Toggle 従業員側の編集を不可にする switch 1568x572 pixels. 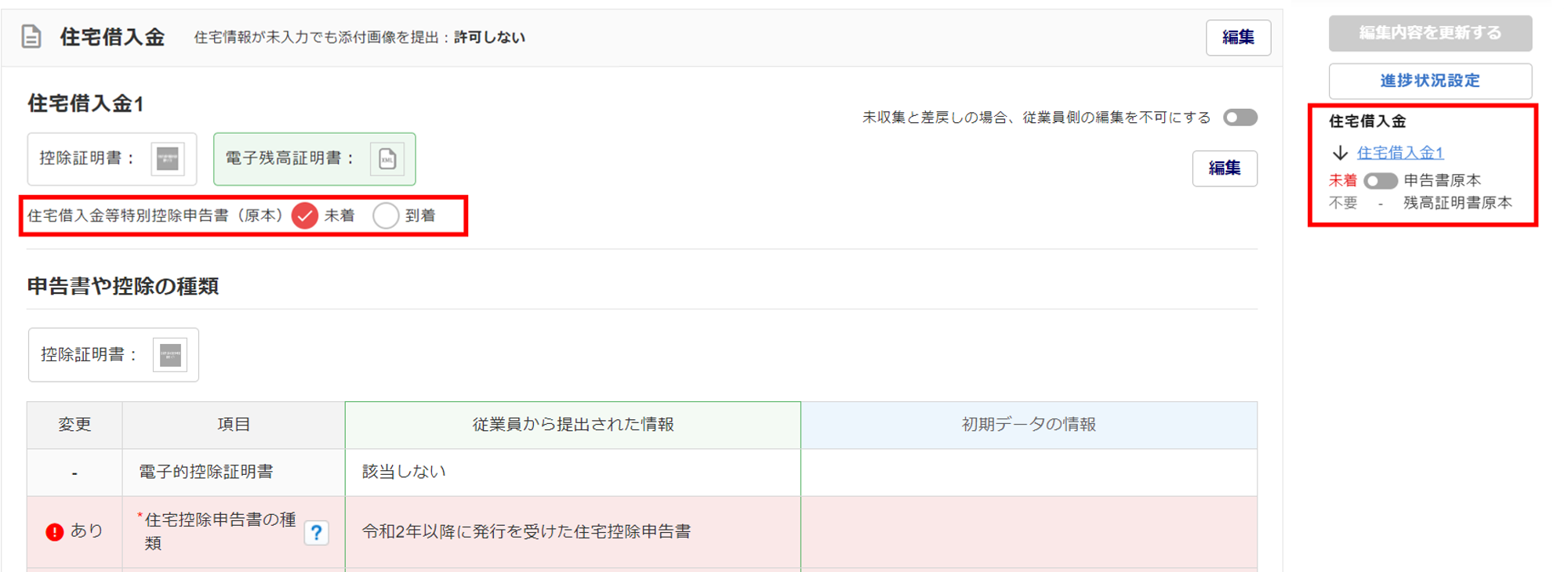pyautogui.click(x=1240, y=118)
